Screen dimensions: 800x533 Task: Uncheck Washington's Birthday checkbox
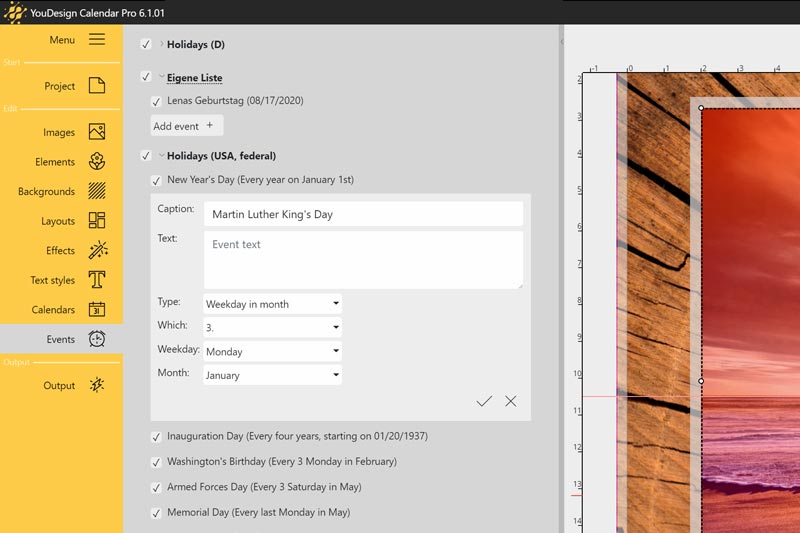pyautogui.click(x=156, y=463)
